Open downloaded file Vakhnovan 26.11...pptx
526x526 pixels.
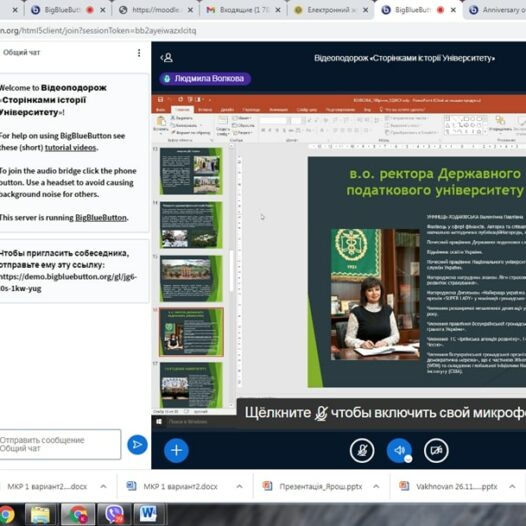(x=457, y=486)
